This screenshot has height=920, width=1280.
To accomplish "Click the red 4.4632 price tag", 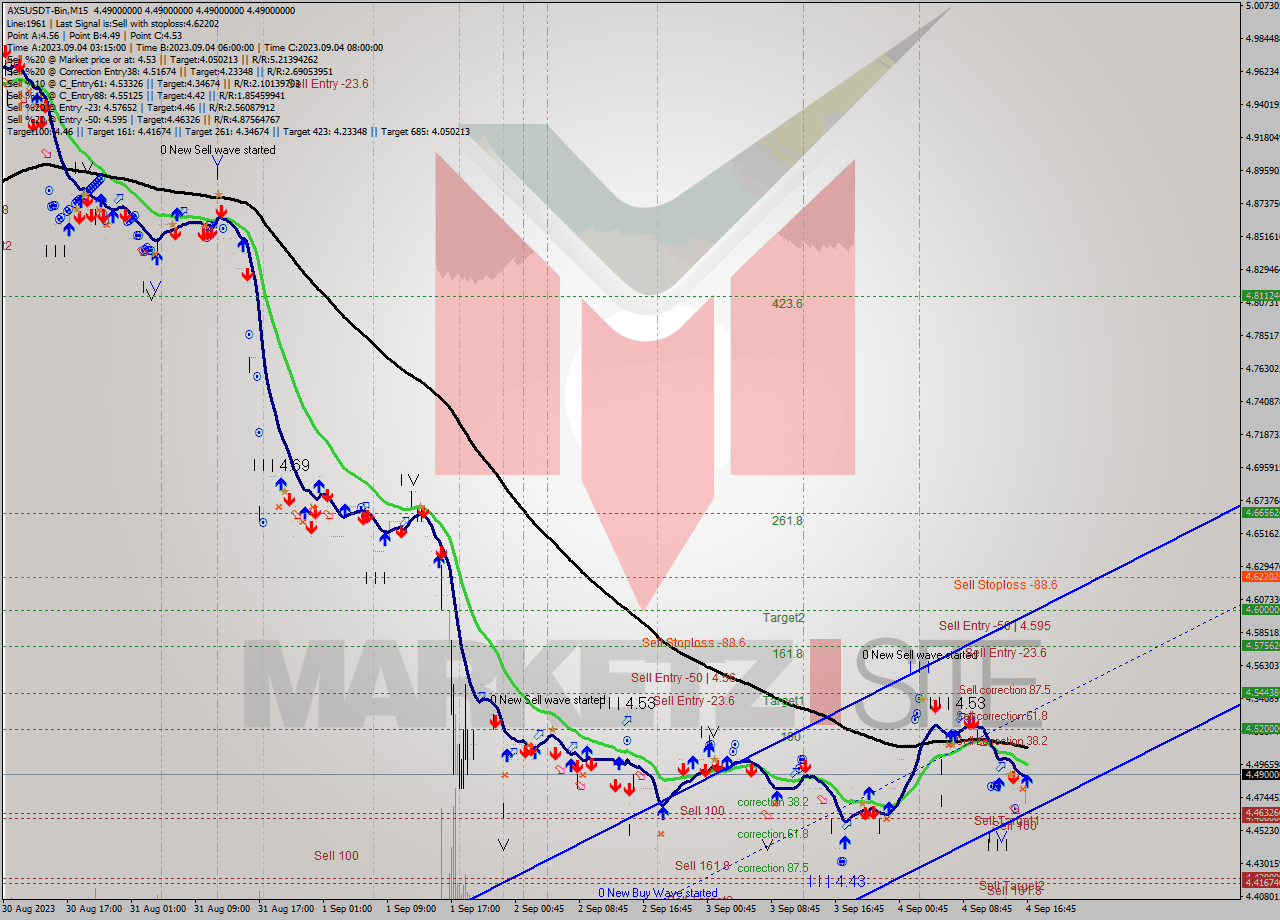I will click(x=1260, y=814).
